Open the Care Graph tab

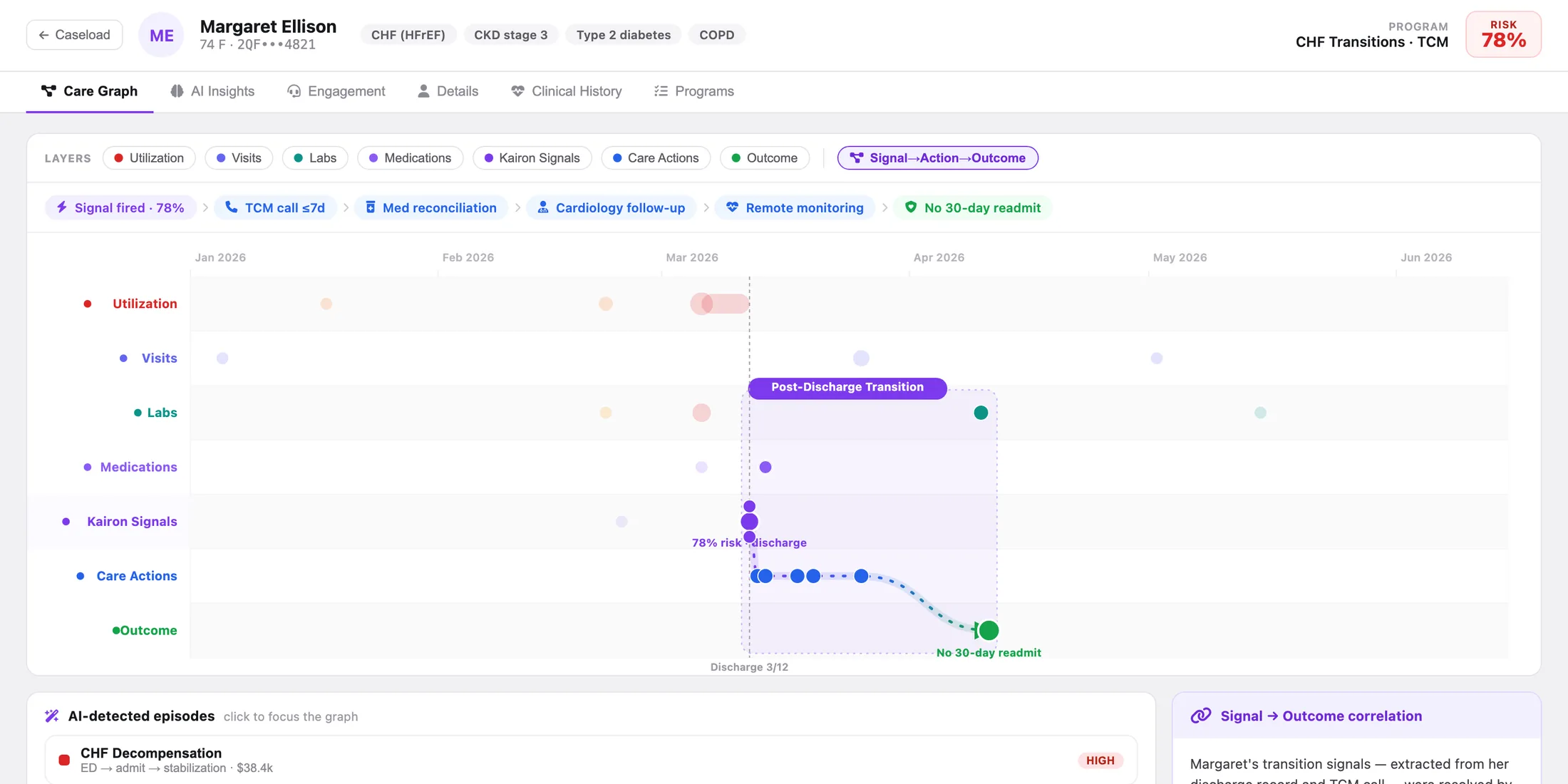coord(90,91)
